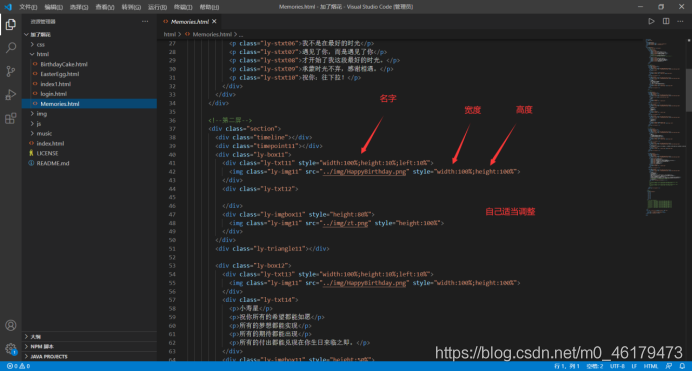Open the 查看 menu
The image size is (693, 372).
(x=105, y=7)
